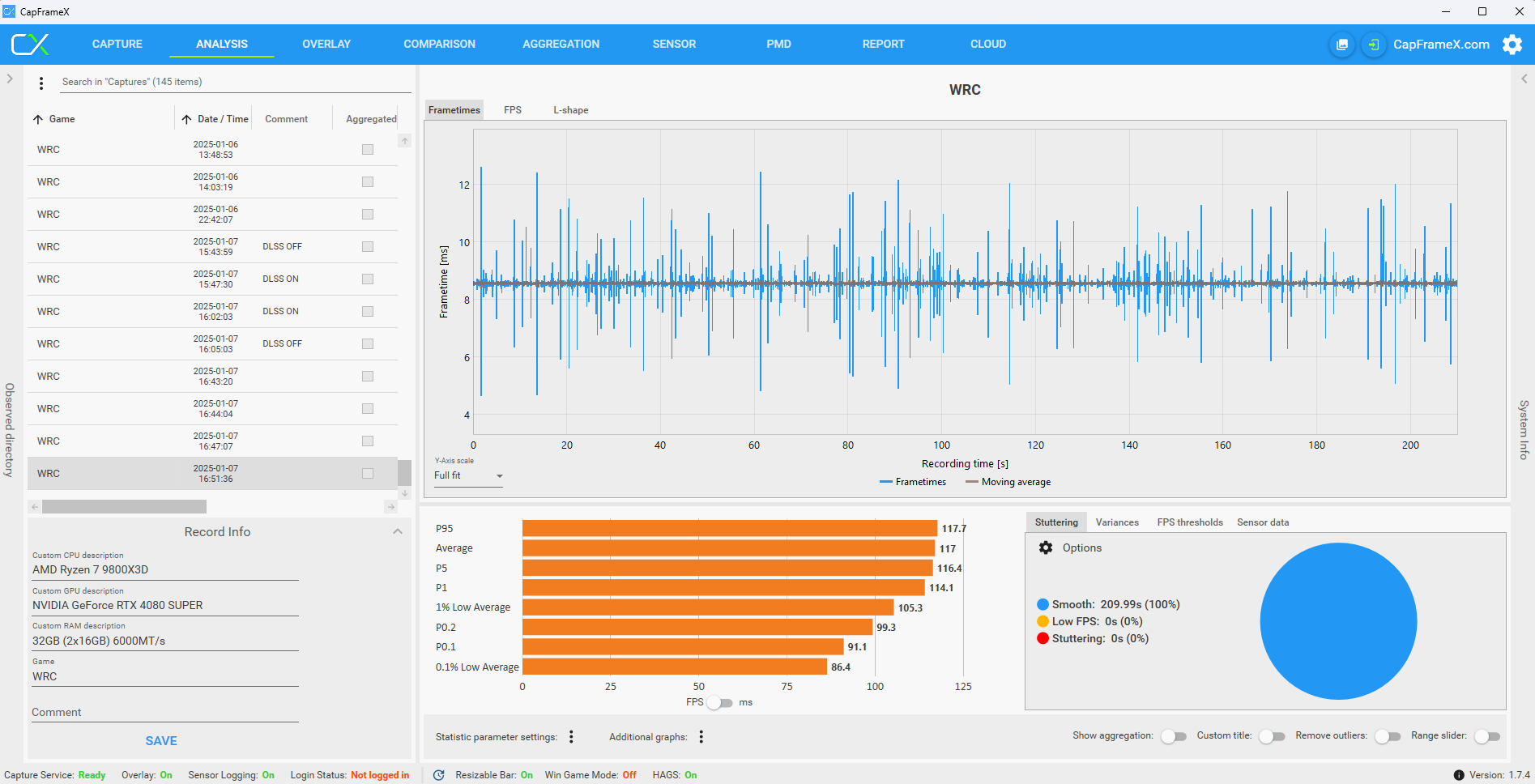Screen dimensions: 1535x784
Task: Open the Y-Axis scale Full fit dropdown
Action: coord(468,475)
